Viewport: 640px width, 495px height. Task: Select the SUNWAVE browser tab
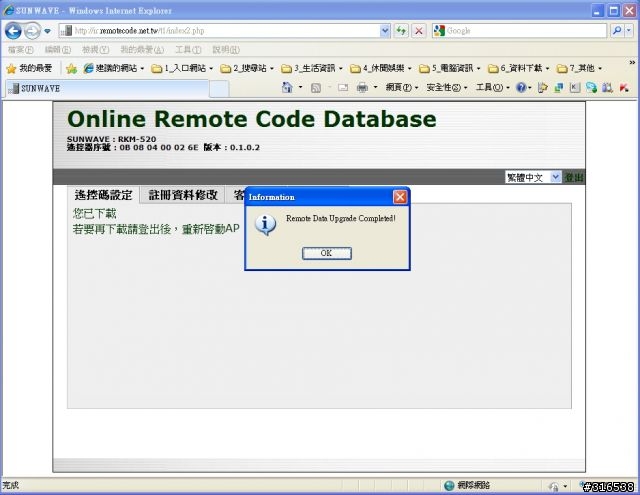tap(107, 89)
